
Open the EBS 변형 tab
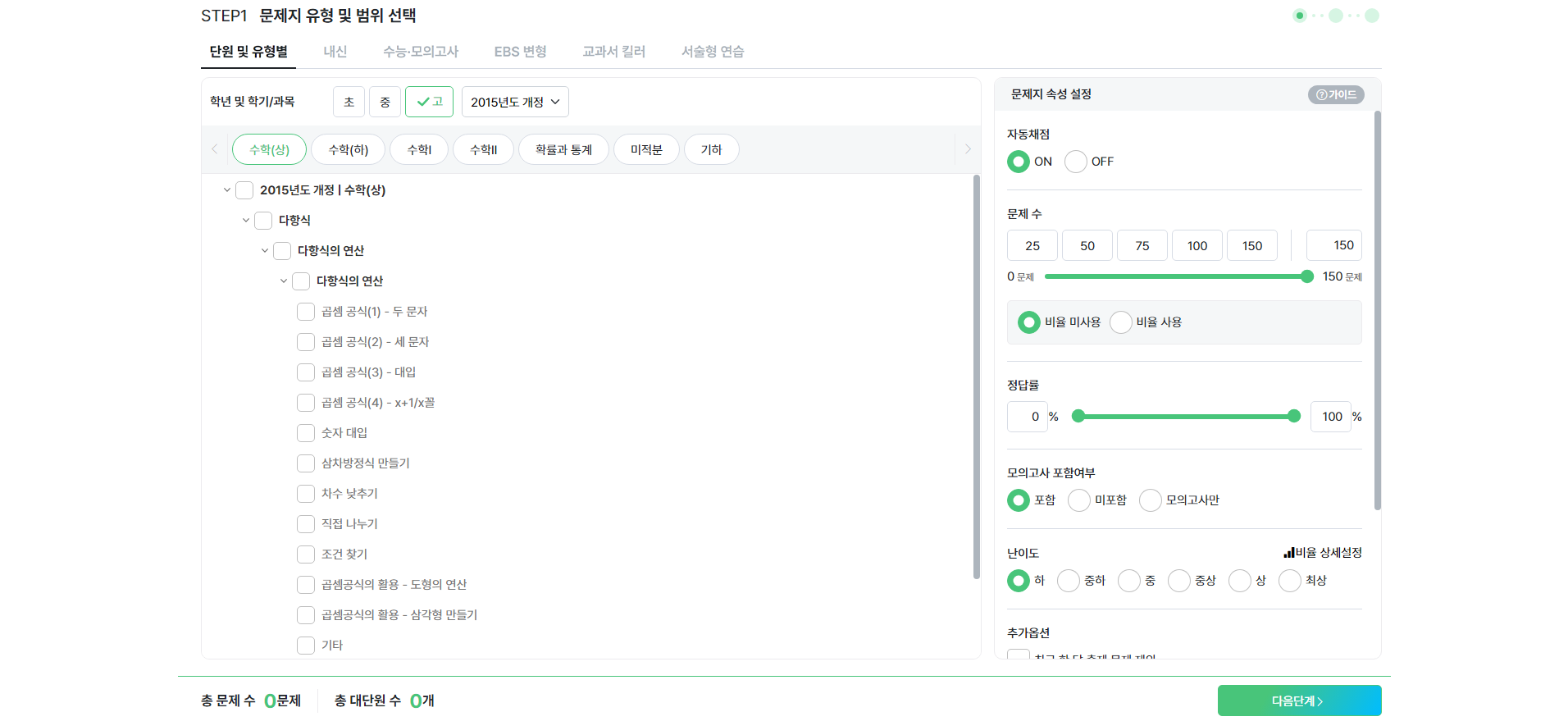tap(520, 52)
